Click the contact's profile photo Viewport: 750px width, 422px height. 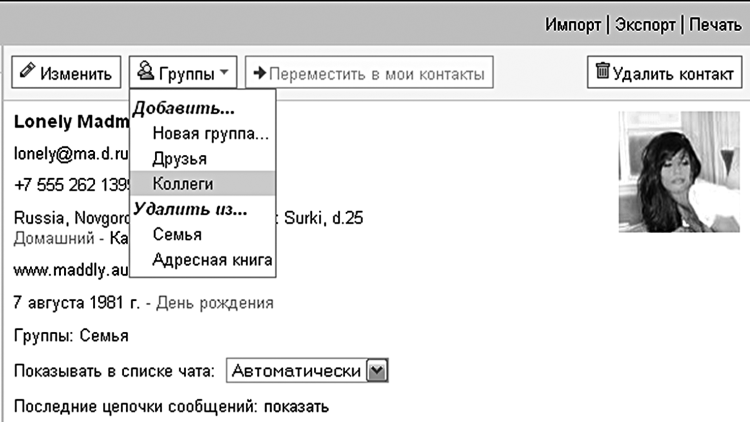[677, 172]
